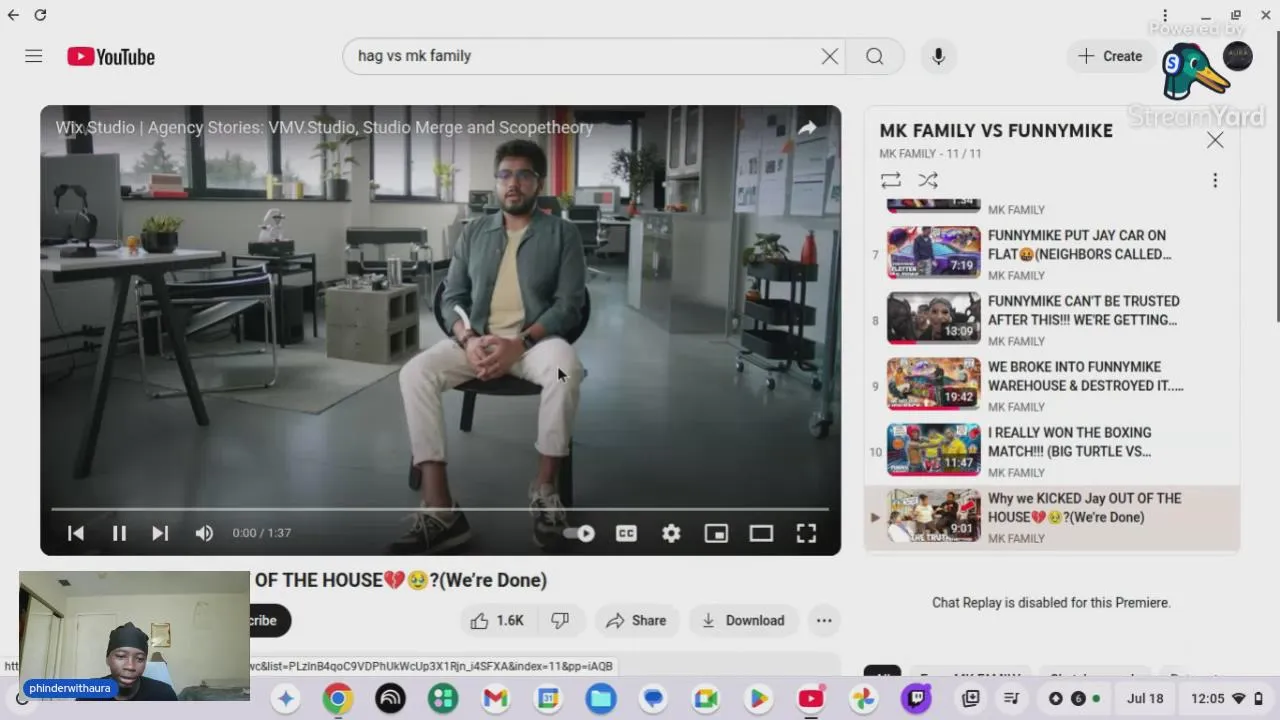The height and width of the screenshot is (720, 1280).
Task: Click the search magnifier button
Action: [875, 56]
